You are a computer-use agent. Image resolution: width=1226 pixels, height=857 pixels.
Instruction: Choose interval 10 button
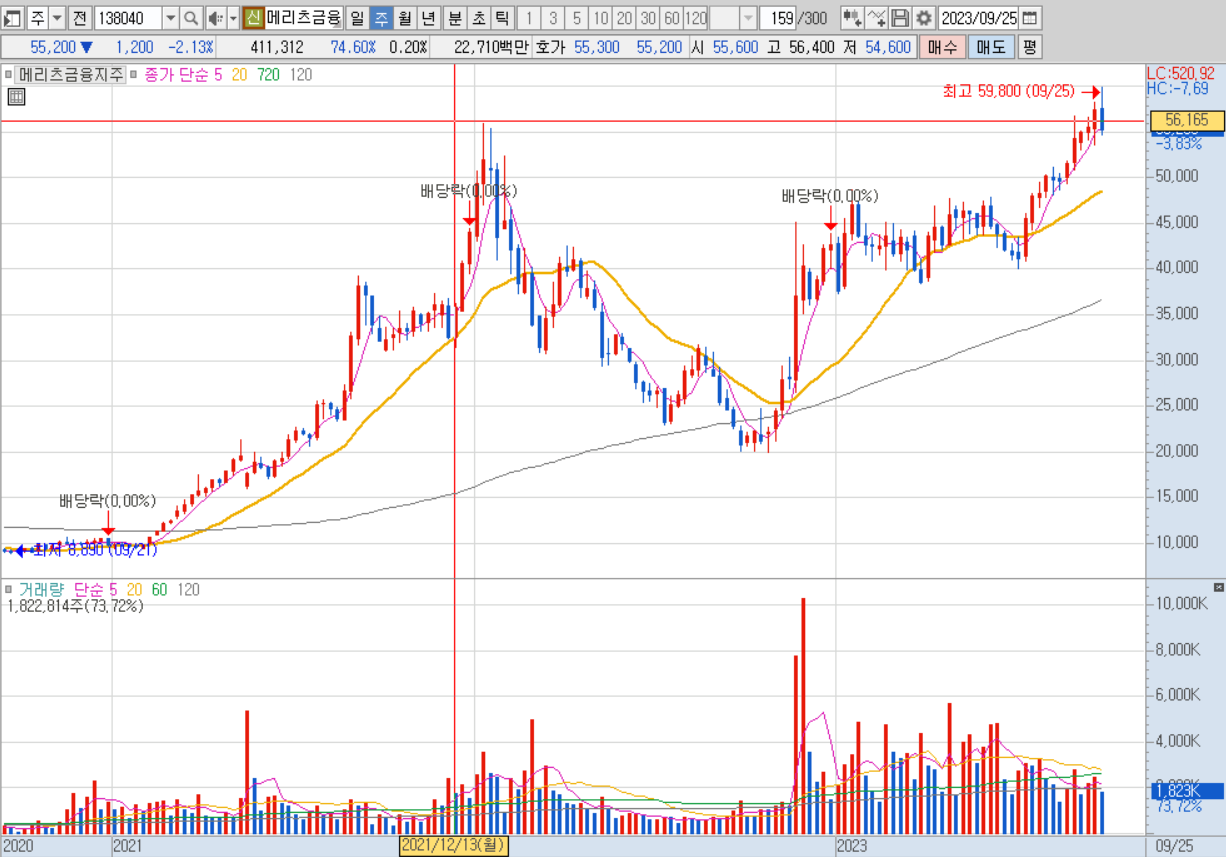600,18
